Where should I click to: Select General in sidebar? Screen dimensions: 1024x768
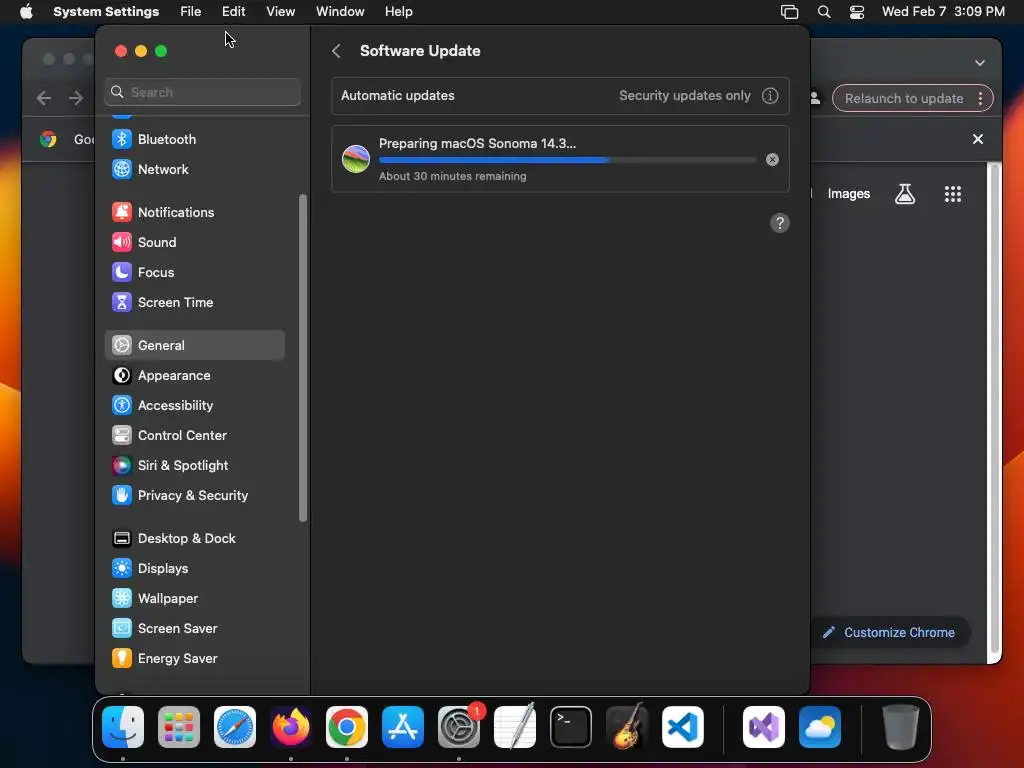click(195, 345)
